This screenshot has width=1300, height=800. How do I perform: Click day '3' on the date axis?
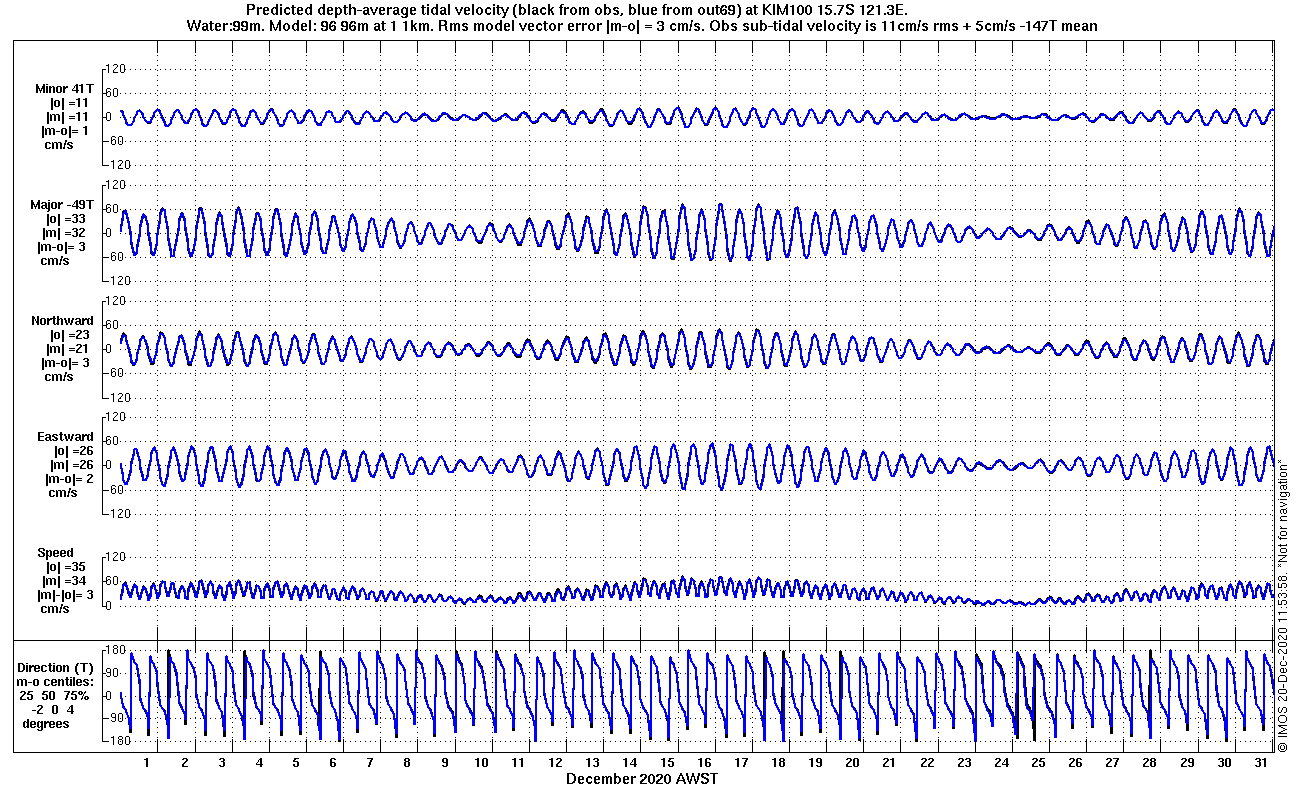222,763
